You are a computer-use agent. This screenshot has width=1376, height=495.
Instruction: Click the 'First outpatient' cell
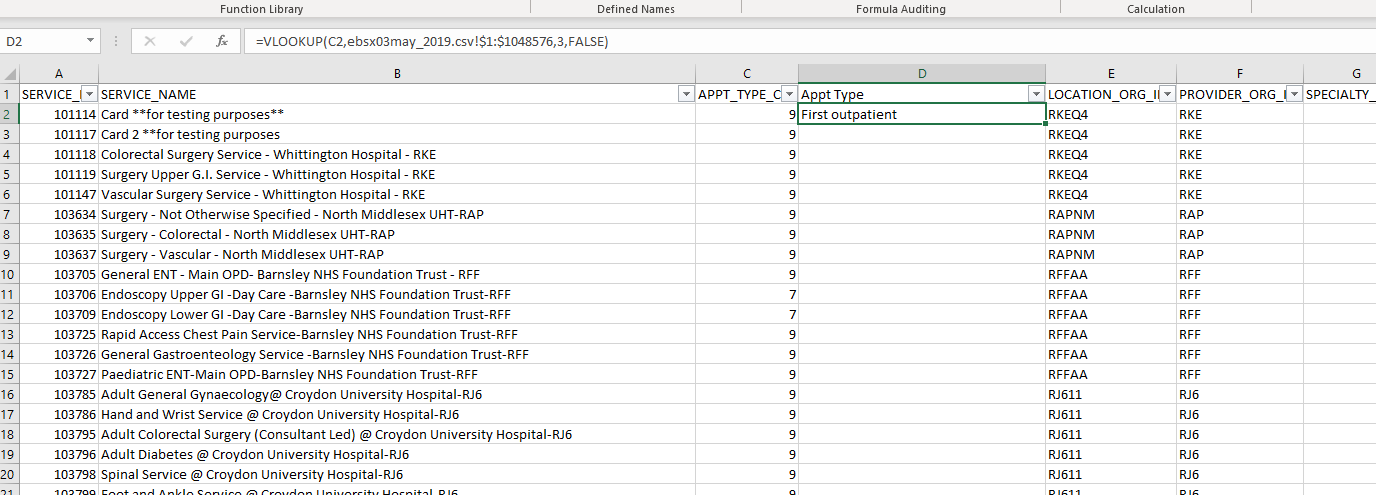click(x=922, y=114)
